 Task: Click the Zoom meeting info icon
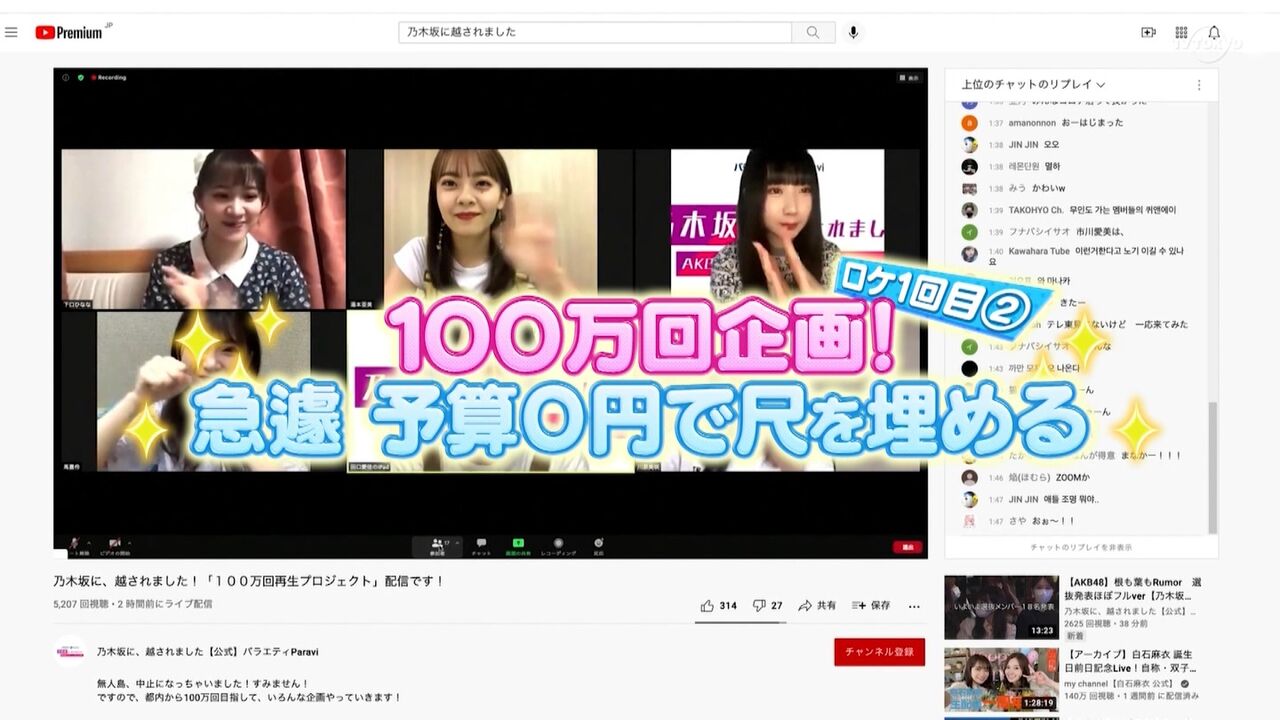coord(66,77)
